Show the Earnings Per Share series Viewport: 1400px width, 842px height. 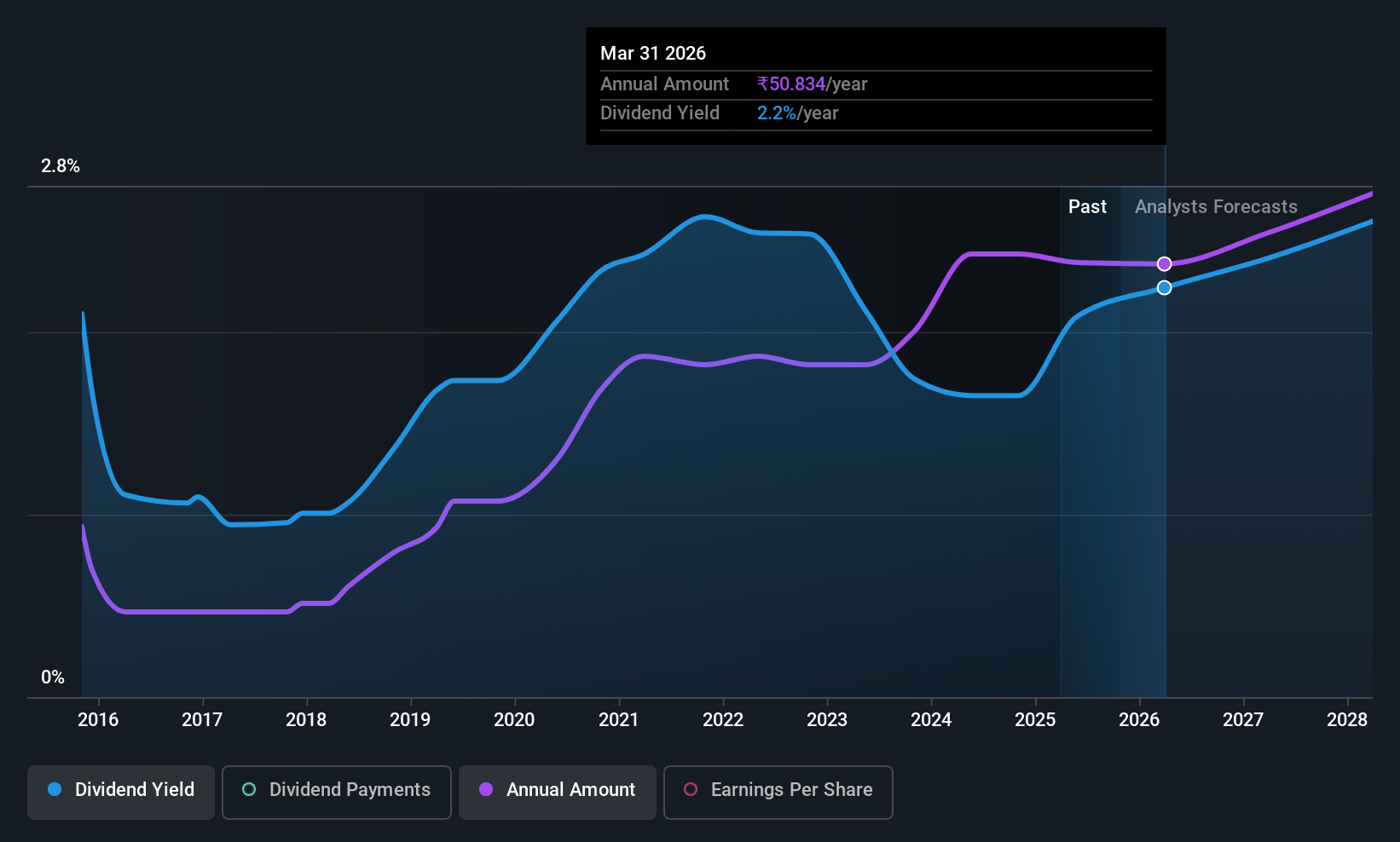pos(778,793)
